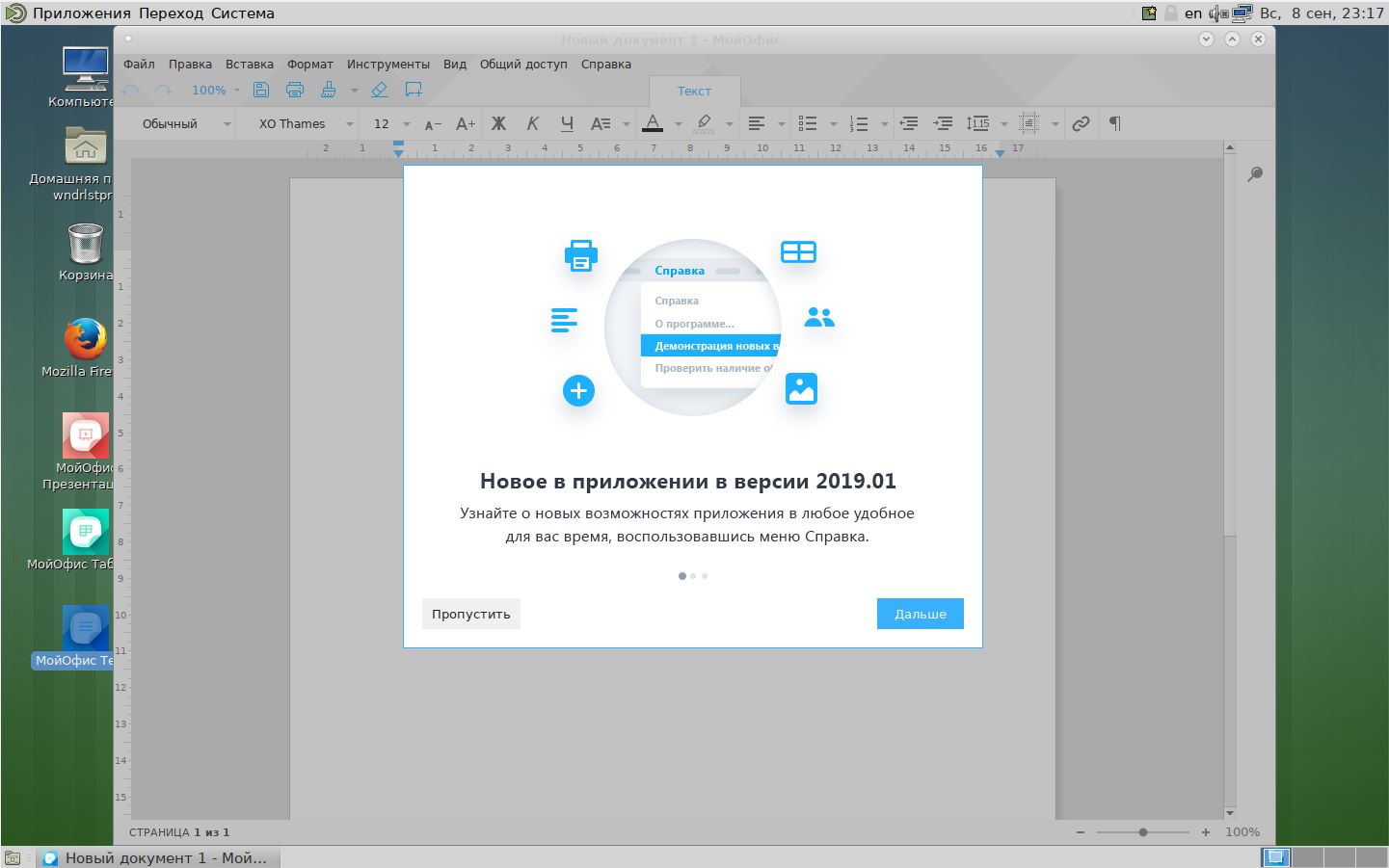Toggle Bold Ж formatting

coord(498,123)
